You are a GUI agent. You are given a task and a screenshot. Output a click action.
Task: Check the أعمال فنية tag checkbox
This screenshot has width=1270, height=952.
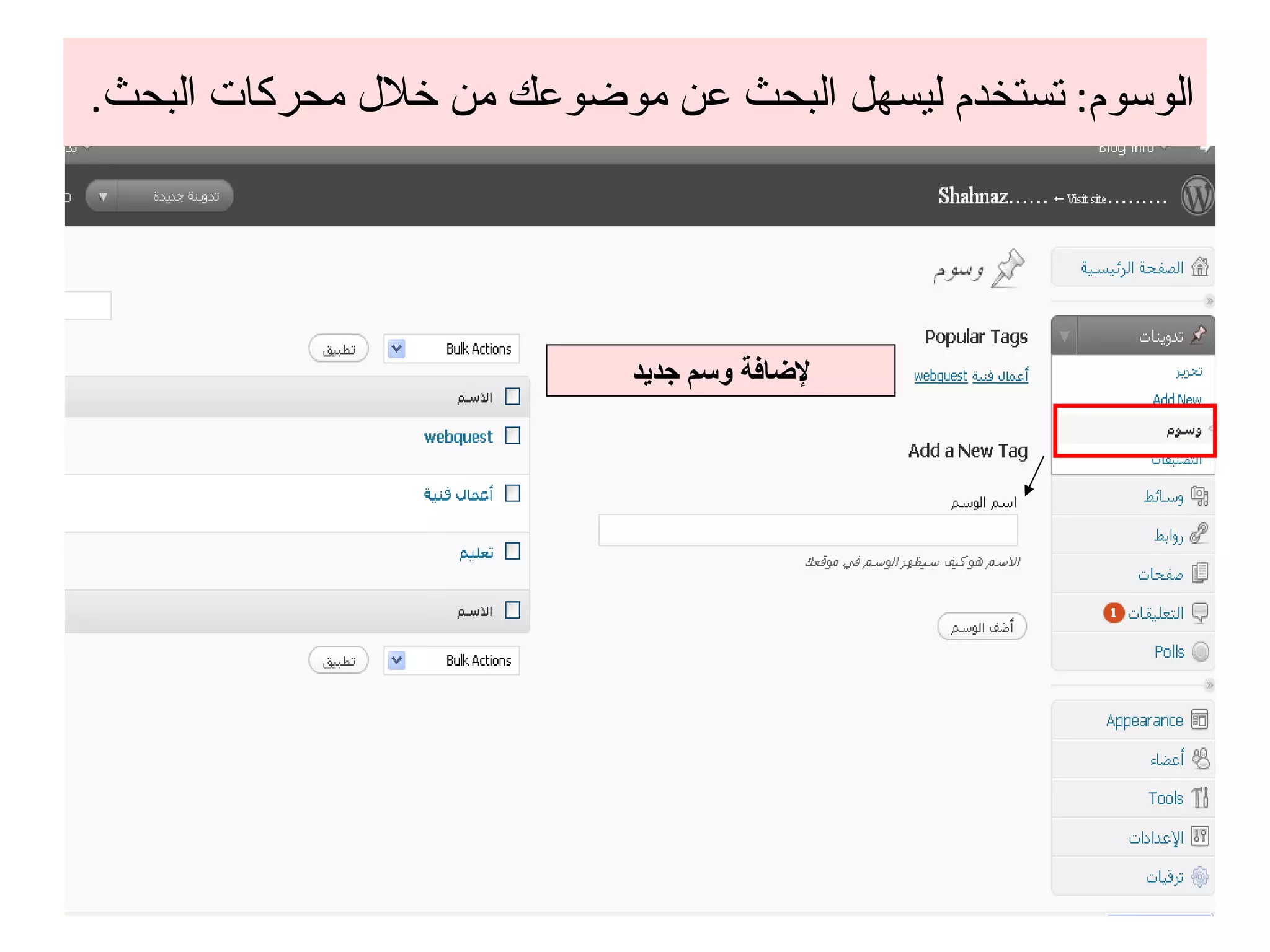click(x=512, y=493)
